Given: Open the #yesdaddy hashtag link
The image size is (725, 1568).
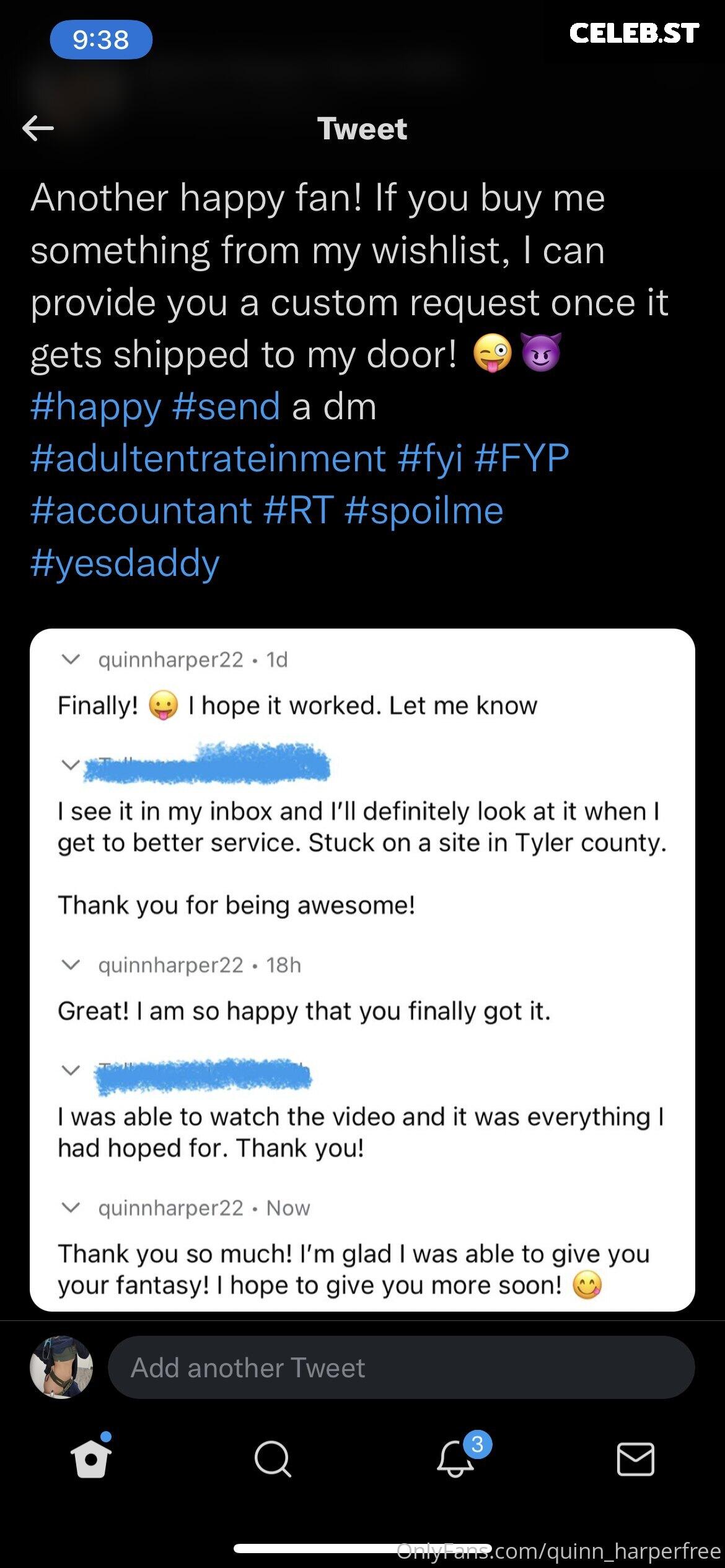Looking at the screenshot, I should (x=125, y=564).
